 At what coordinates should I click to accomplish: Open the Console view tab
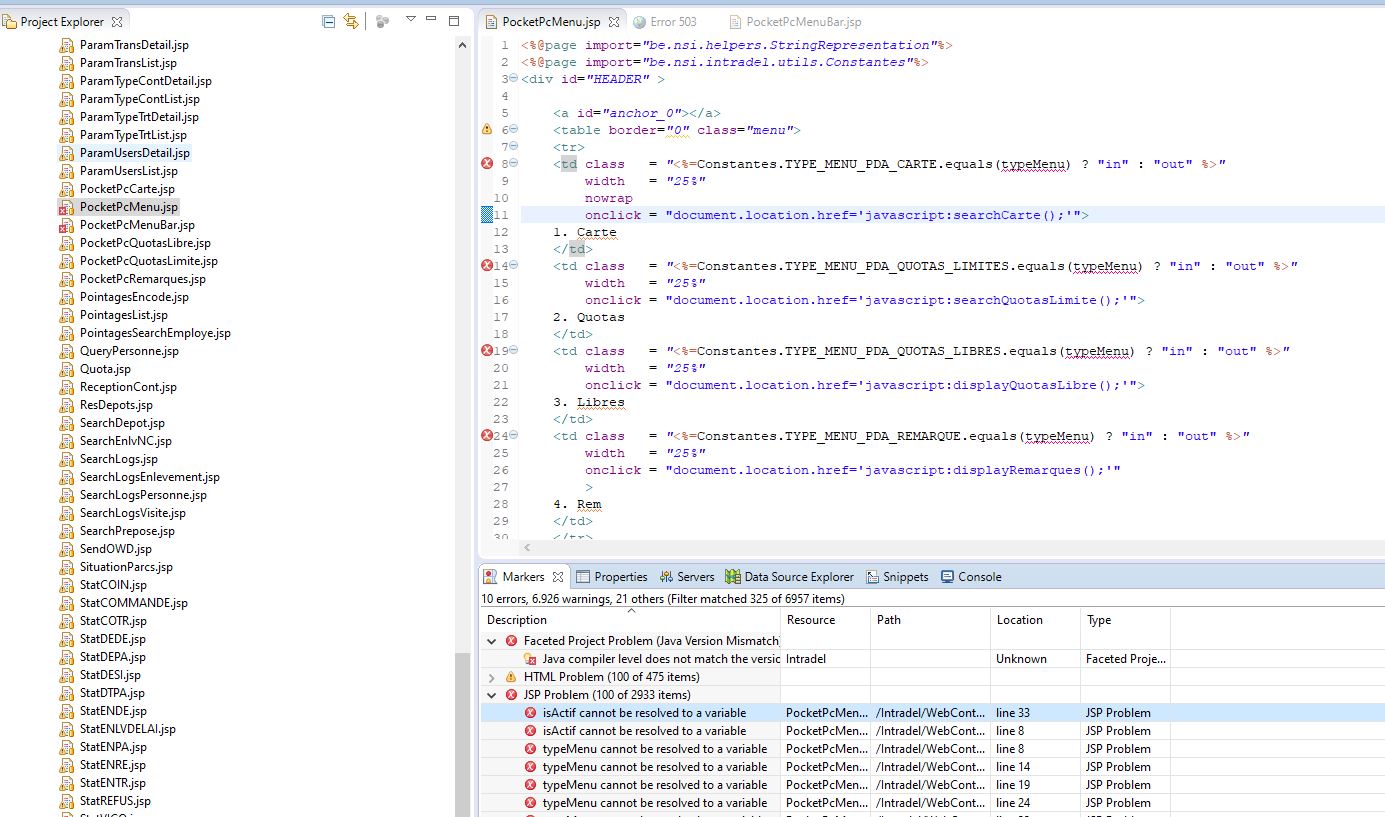[970, 577]
